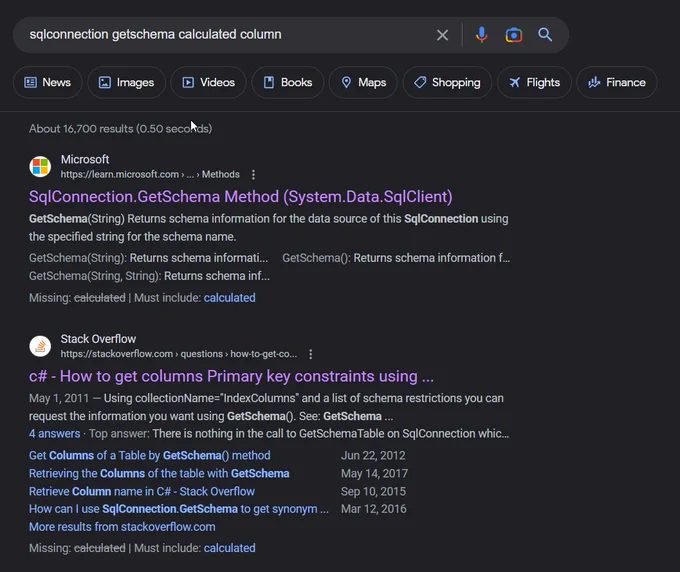Open 'Retrieving the Columns of the table with GetSchema'
680x572 pixels.
159,474
